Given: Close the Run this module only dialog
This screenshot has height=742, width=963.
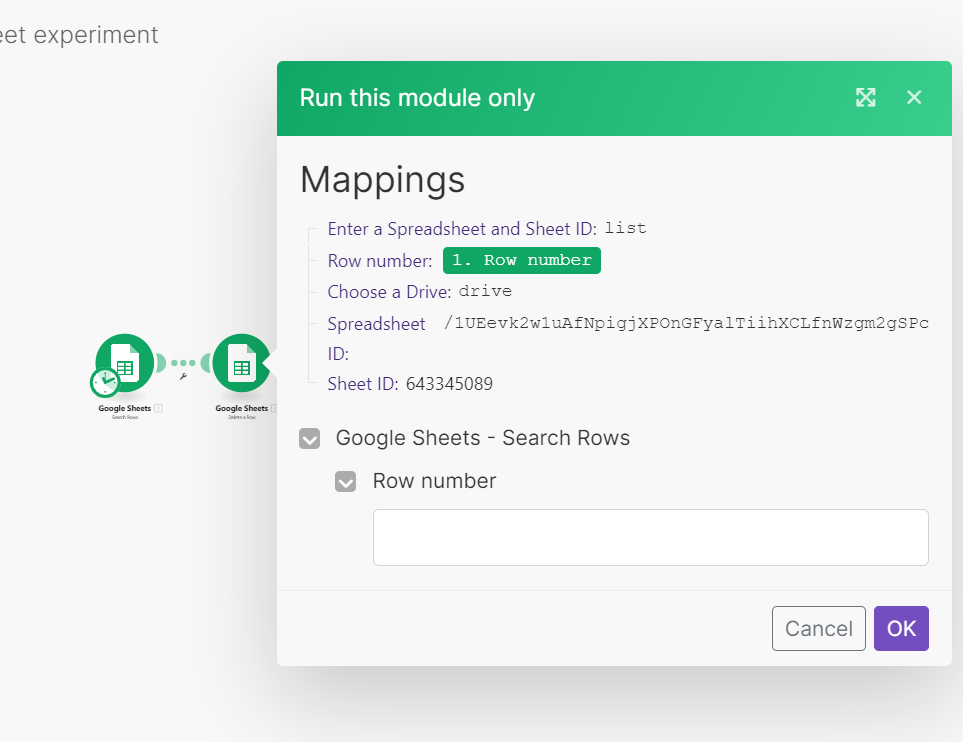Looking at the screenshot, I should pyautogui.click(x=914, y=97).
